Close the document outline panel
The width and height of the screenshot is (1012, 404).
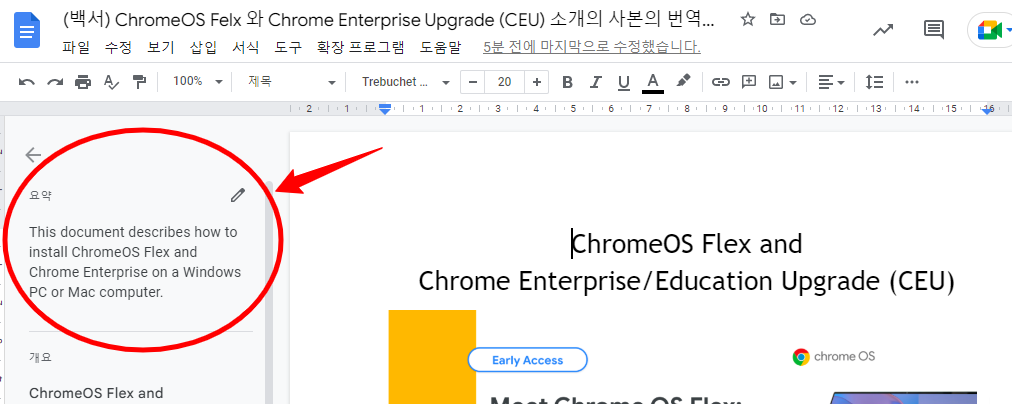[33, 155]
